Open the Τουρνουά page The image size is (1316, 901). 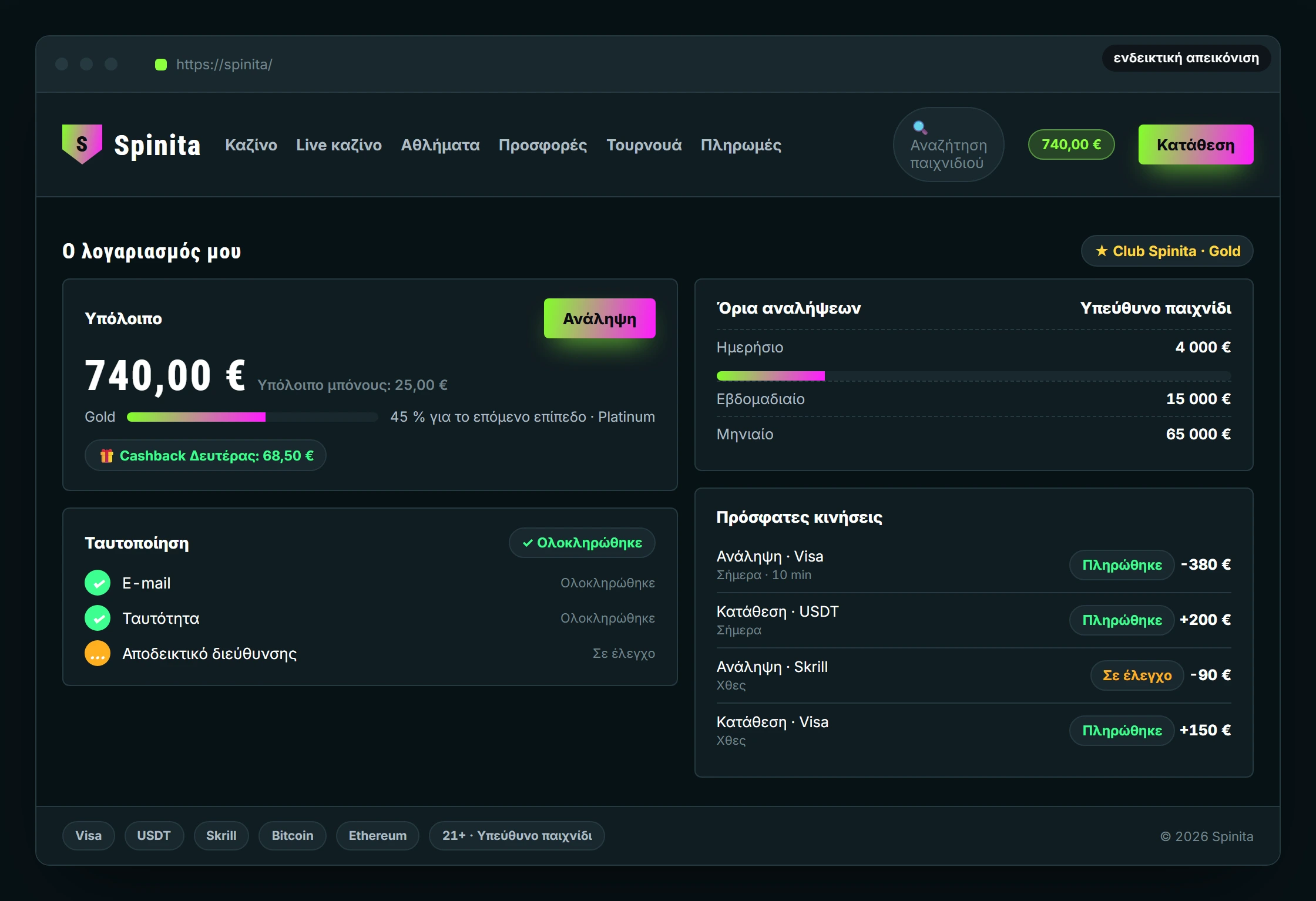click(644, 145)
